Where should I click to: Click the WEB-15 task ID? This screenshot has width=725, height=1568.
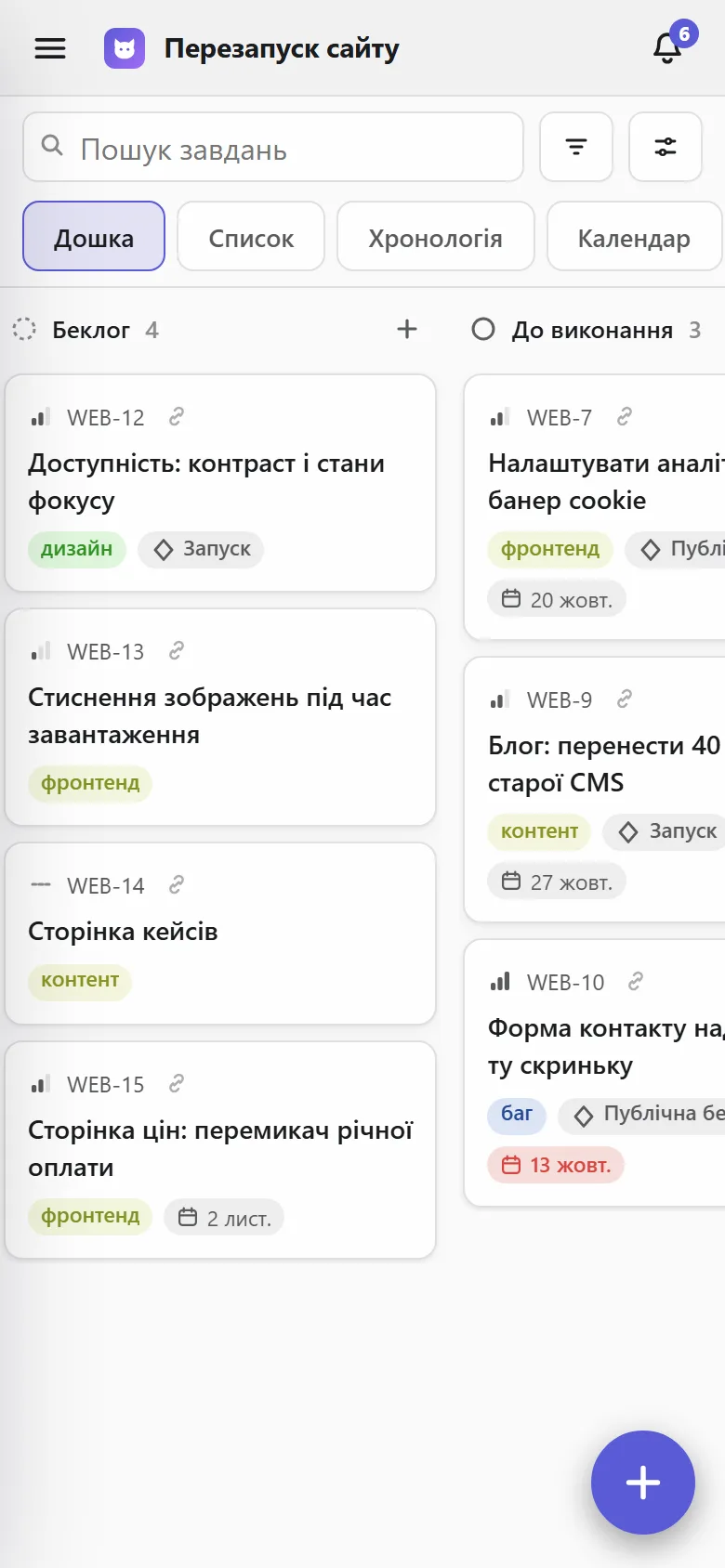coord(106,1084)
